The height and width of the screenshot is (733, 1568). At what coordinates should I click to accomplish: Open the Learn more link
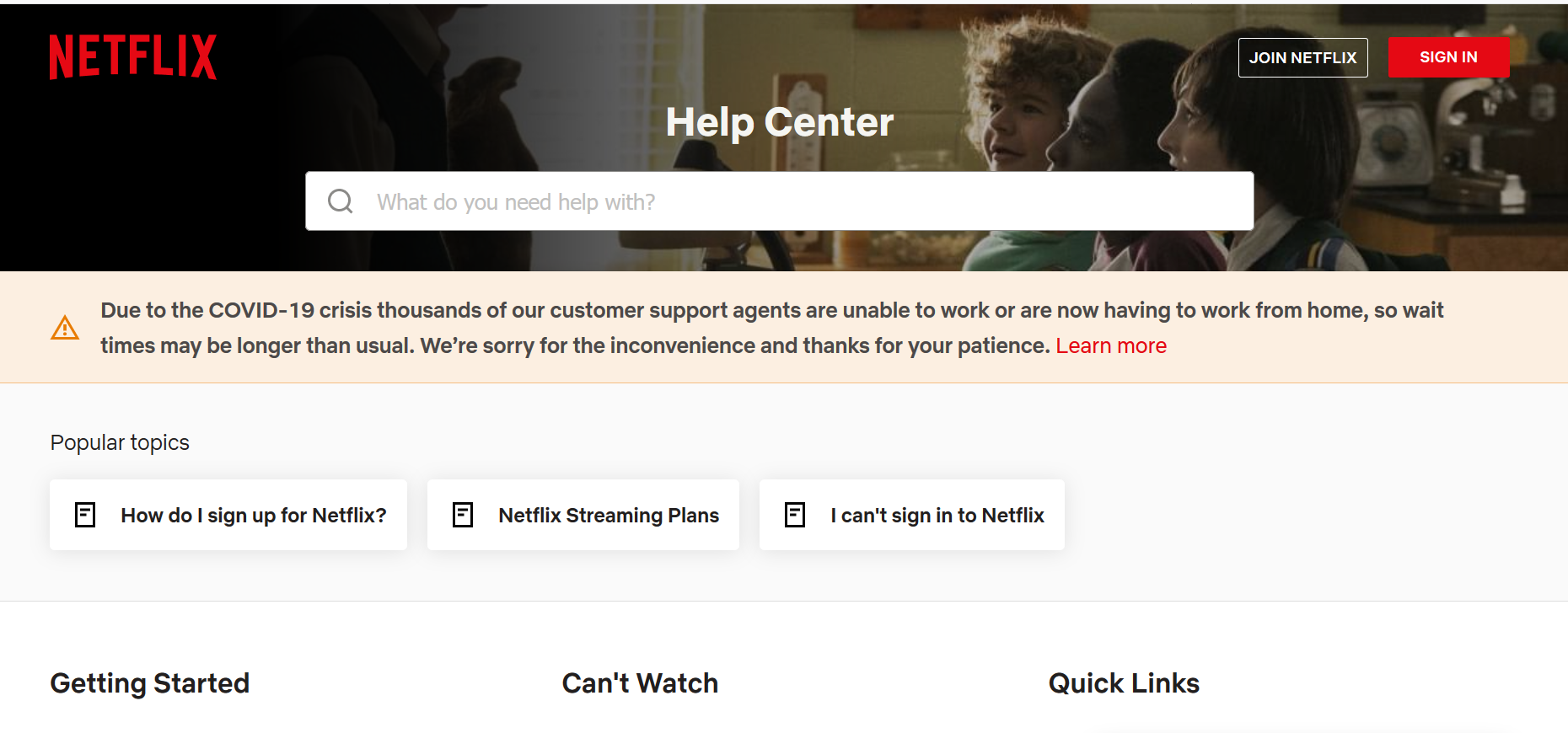pyautogui.click(x=1111, y=345)
